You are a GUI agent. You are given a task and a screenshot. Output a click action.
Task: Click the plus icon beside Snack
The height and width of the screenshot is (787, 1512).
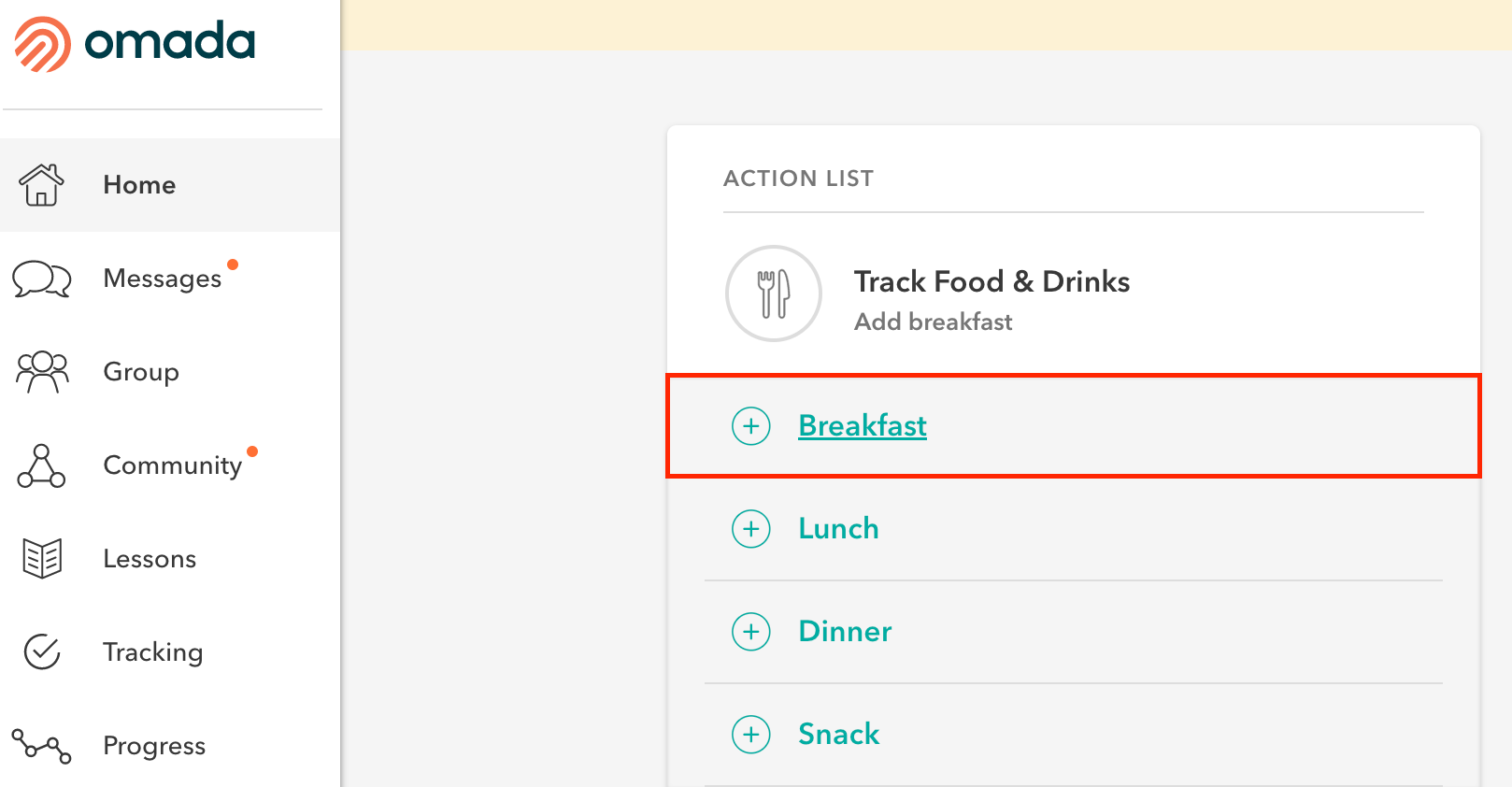pos(751,735)
